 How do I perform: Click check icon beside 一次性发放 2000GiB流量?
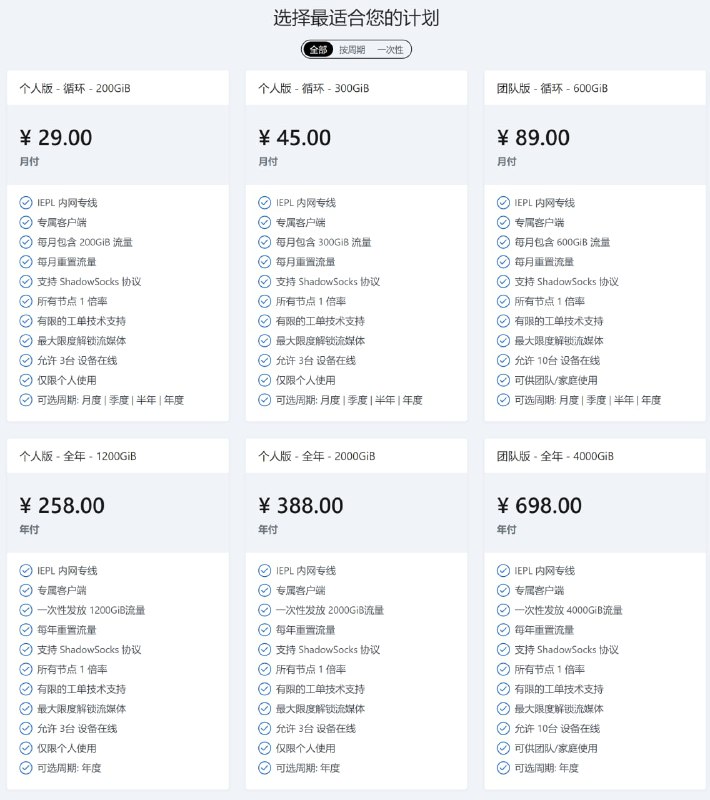[x=264, y=610]
